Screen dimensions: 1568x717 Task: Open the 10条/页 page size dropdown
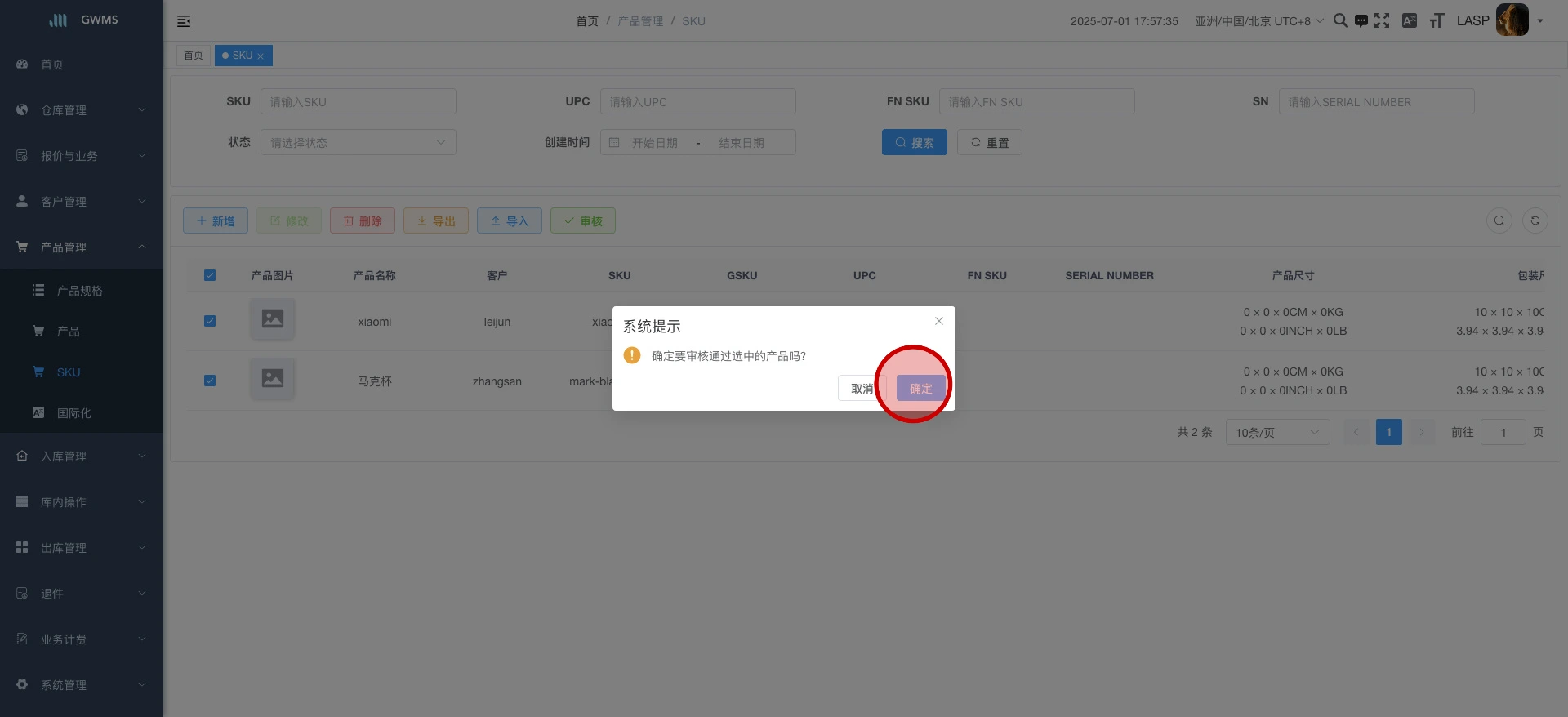click(x=1277, y=433)
